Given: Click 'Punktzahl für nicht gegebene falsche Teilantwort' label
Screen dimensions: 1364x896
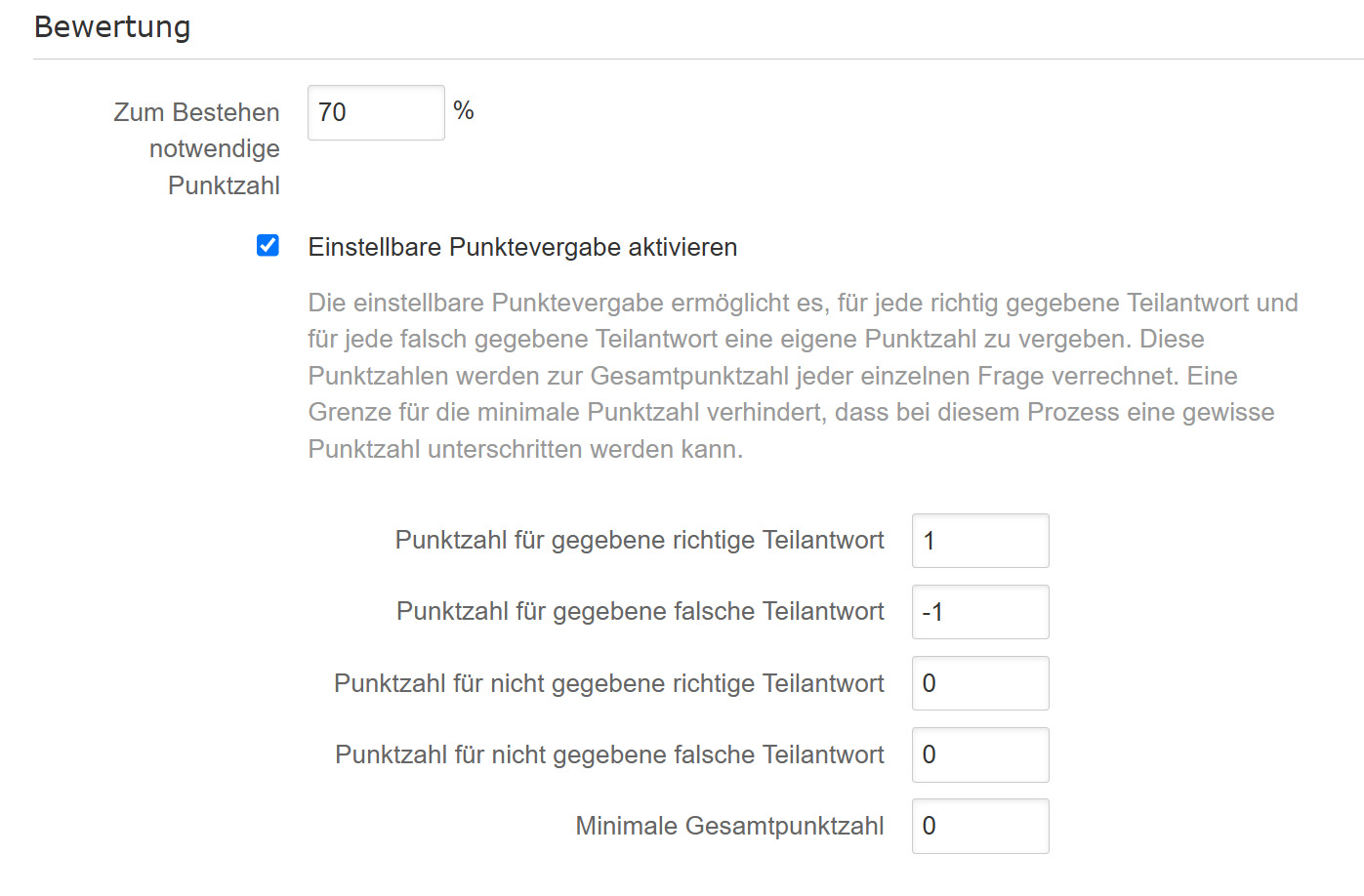Looking at the screenshot, I should [x=609, y=754].
